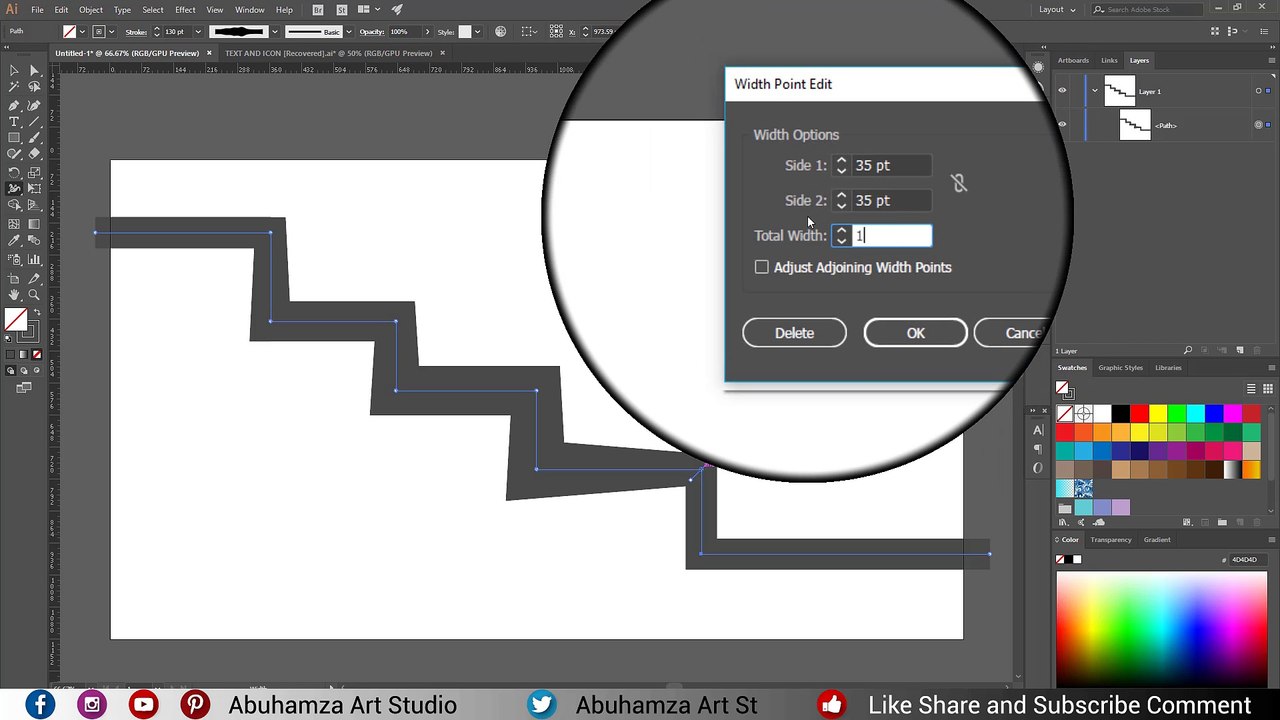Select the Rectangle tool

pos(14,138)
